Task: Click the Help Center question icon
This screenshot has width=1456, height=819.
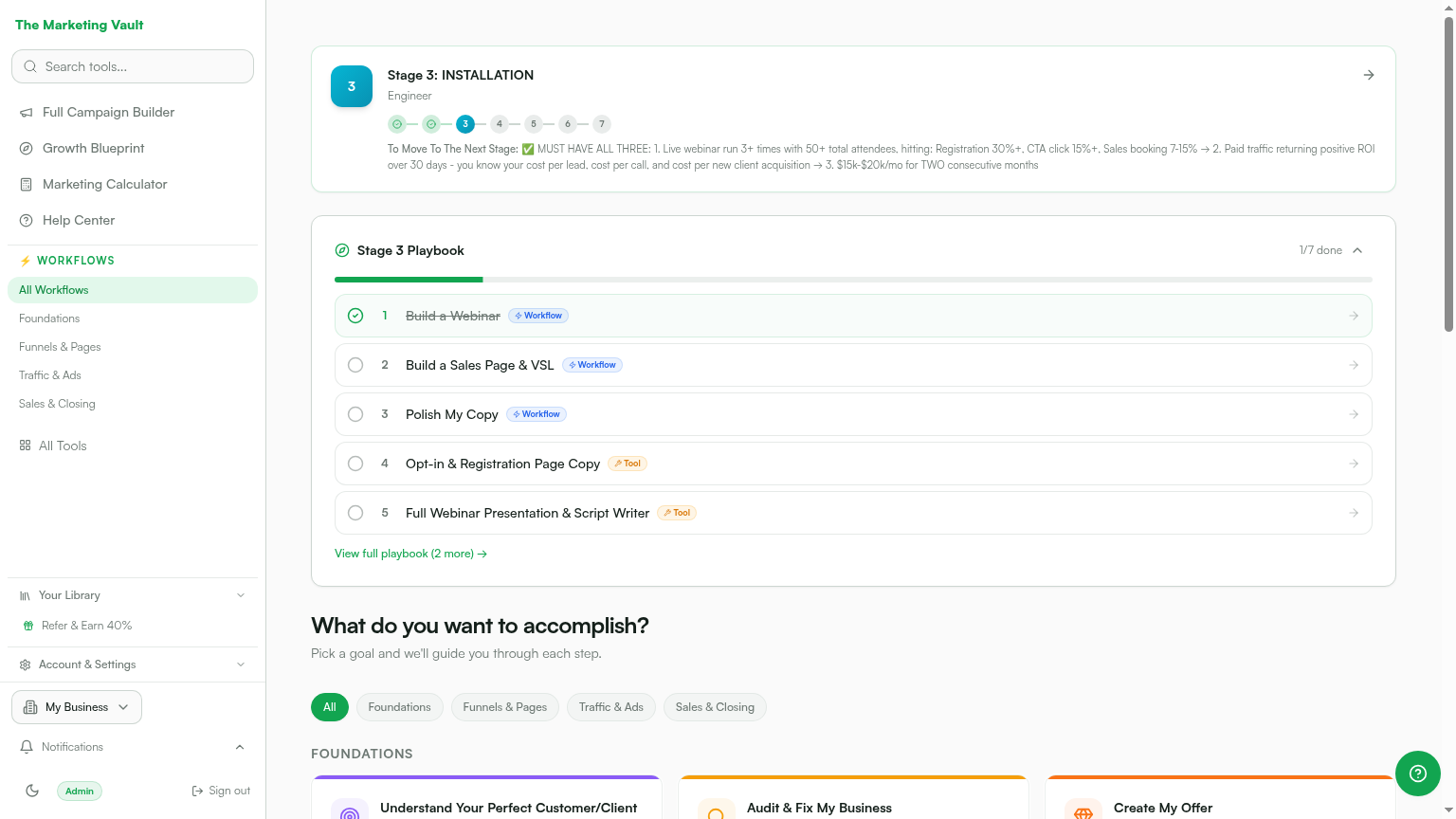Action: pos(27,221)
